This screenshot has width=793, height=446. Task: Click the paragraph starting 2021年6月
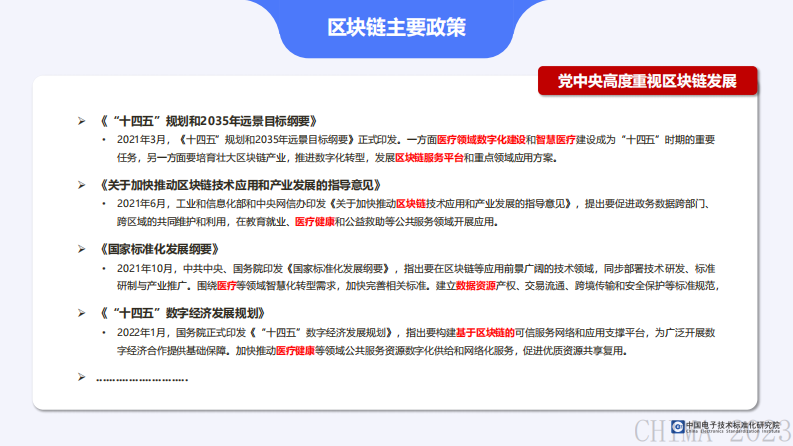pyautogui.click(x=416, y=213)
